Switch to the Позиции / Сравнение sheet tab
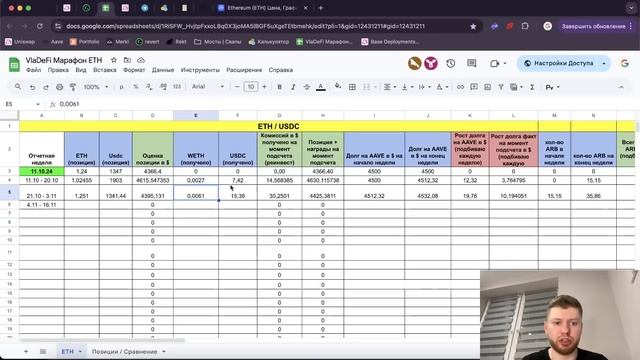Screen dimensions: 640x360 (124, 351)
